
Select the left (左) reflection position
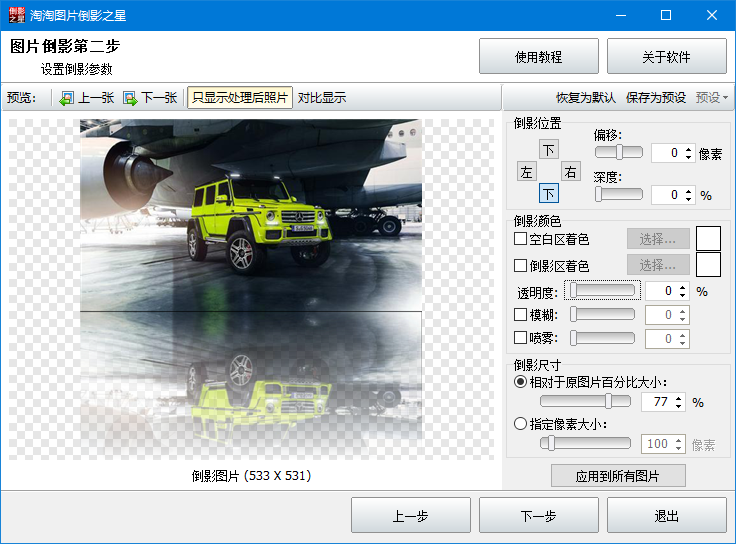526,172
